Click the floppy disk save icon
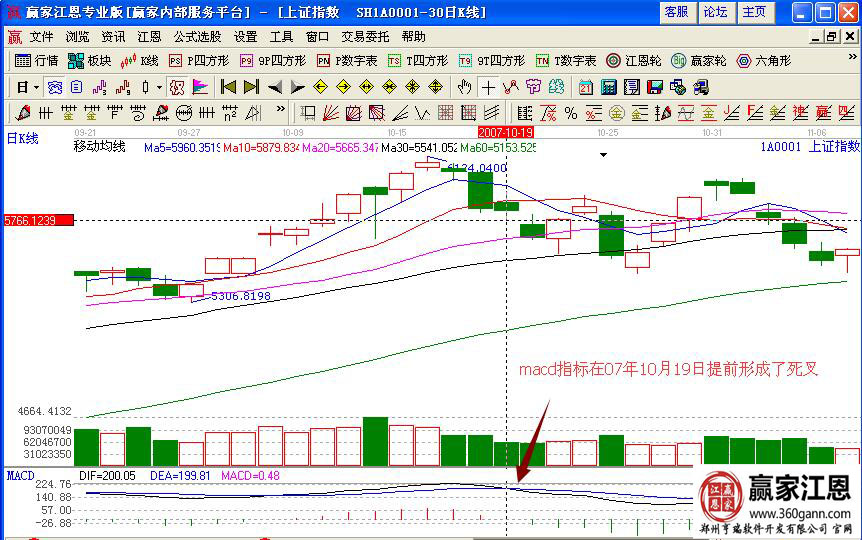Screen dimensions: 862x540 coord(655,87)
